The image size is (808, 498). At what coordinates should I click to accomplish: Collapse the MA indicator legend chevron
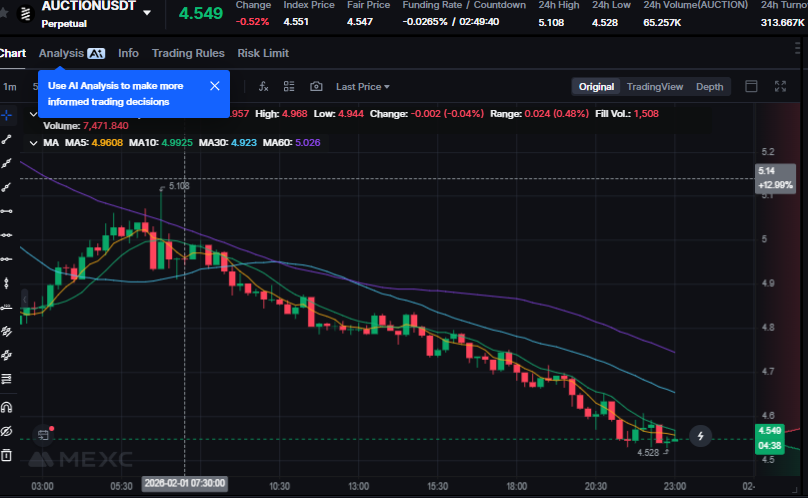33,143
